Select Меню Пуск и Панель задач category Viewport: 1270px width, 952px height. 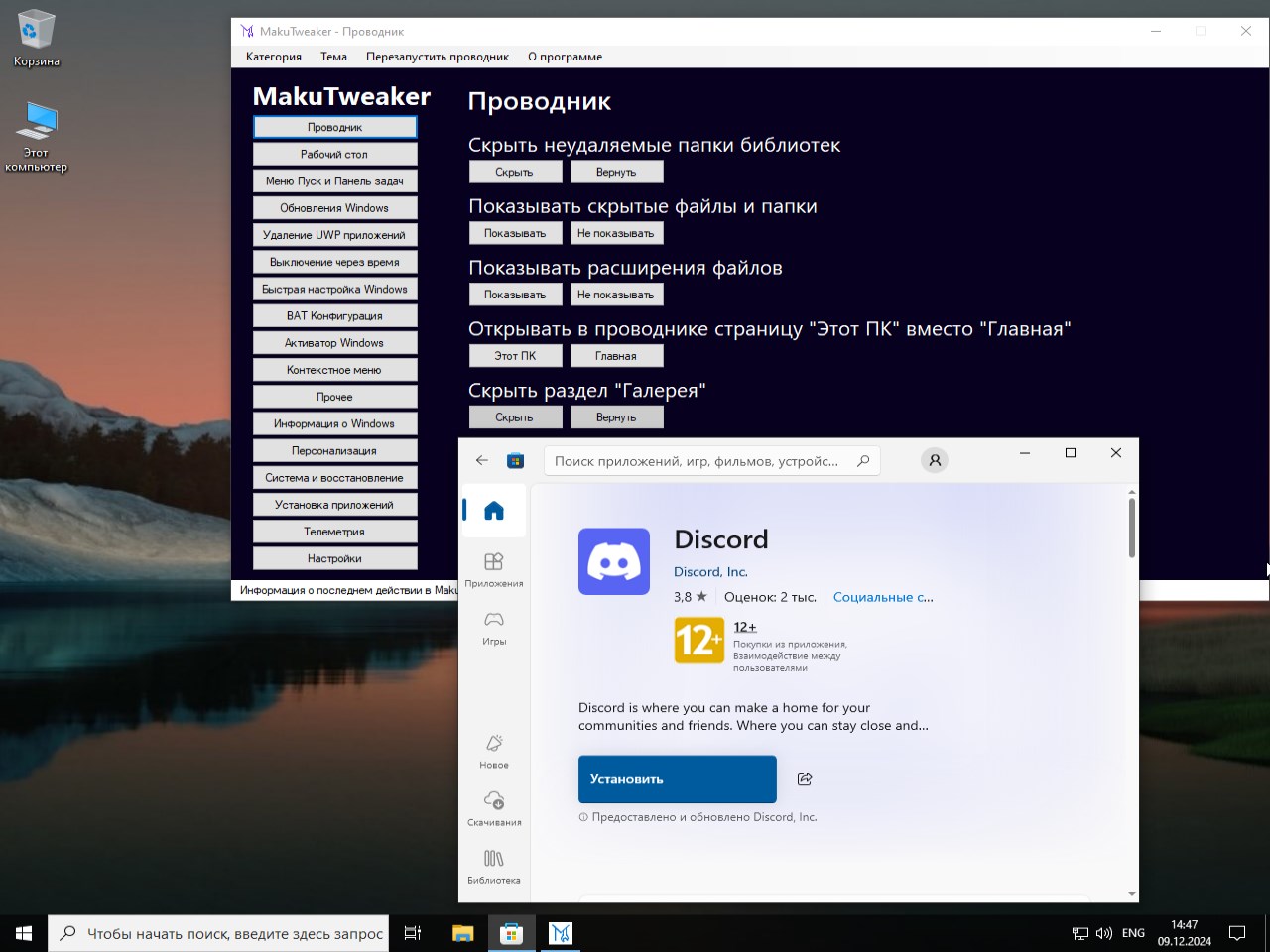point(335,180)
